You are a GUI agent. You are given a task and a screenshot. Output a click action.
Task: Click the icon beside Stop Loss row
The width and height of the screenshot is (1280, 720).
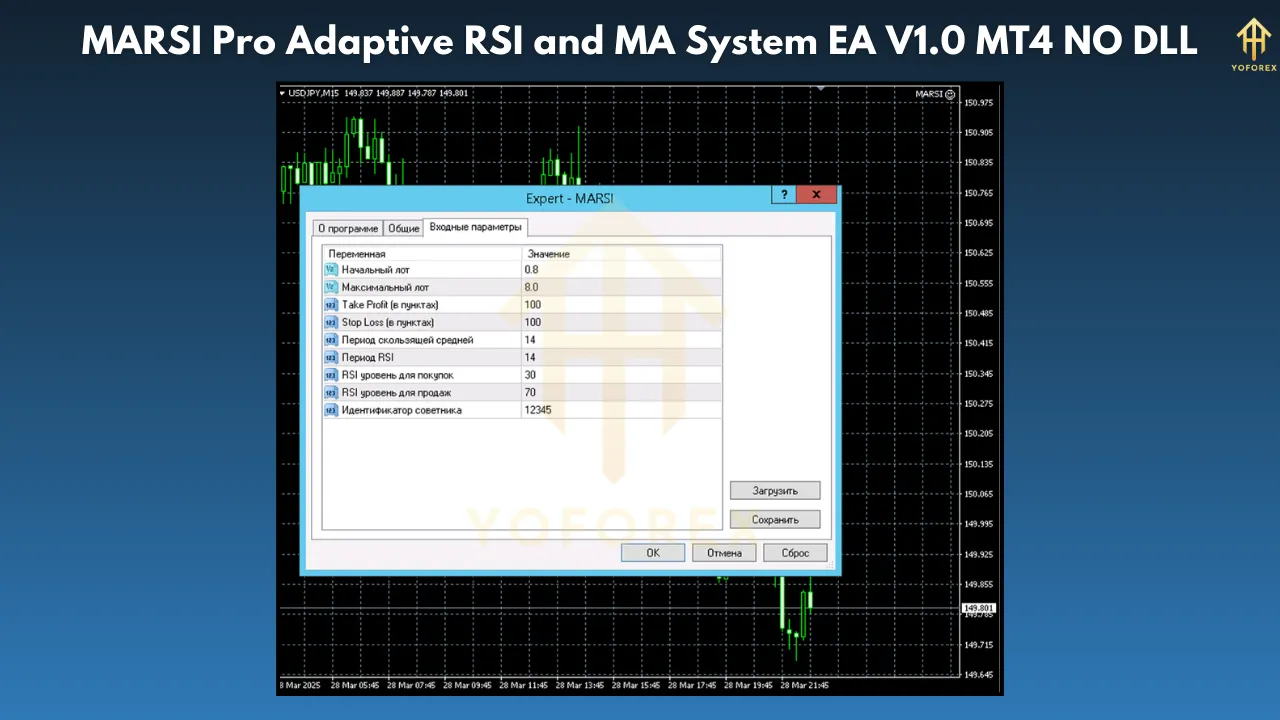331,322
